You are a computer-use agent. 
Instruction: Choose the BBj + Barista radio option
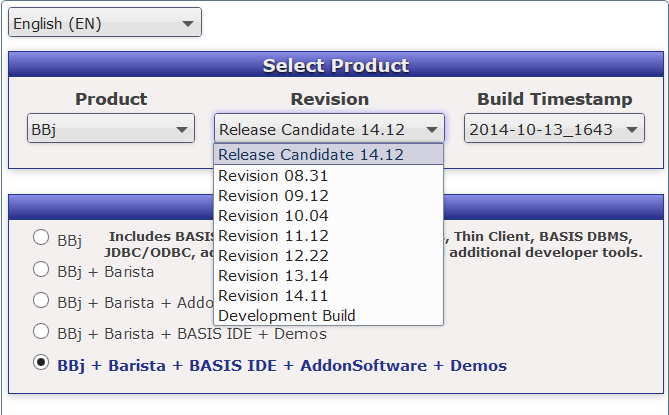41,269
